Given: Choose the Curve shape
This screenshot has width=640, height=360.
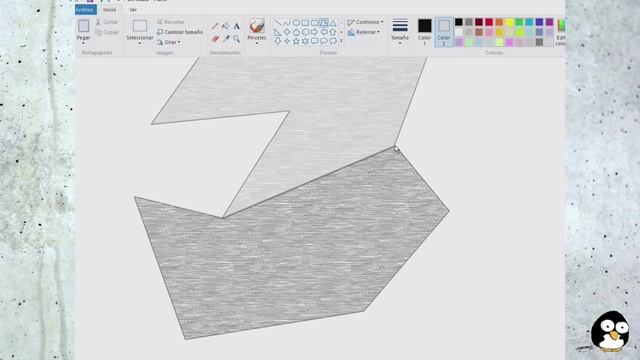Looking at the screenshot, I should [287, 23].
